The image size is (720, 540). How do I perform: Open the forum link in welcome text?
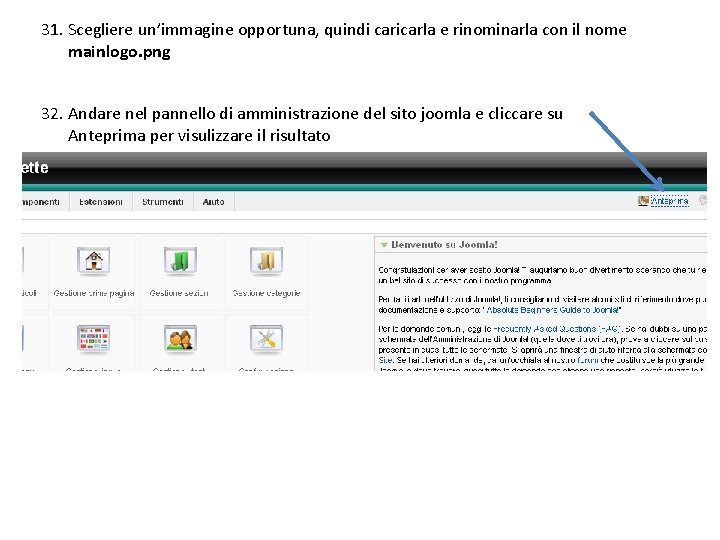pyautogui.click(x=588, y=360)
